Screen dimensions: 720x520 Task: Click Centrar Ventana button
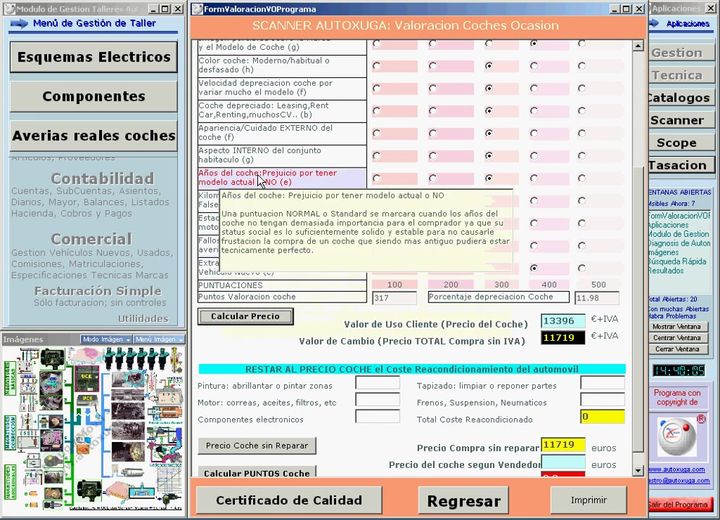tap(677, 338)
